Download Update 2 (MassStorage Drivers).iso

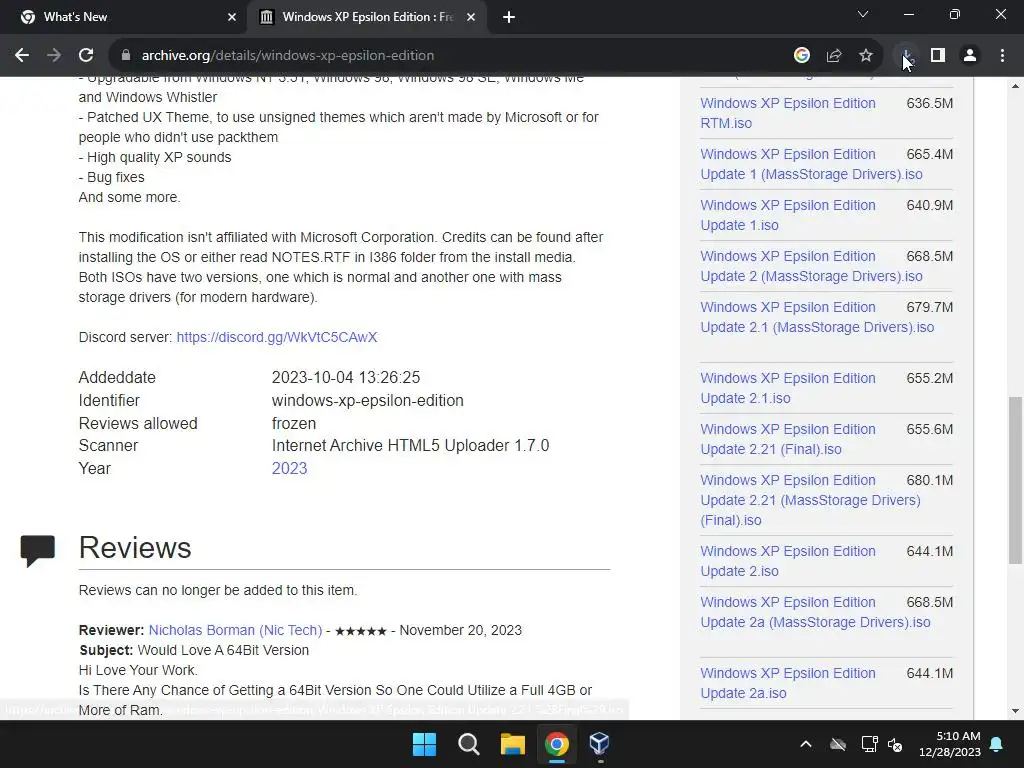811,266
